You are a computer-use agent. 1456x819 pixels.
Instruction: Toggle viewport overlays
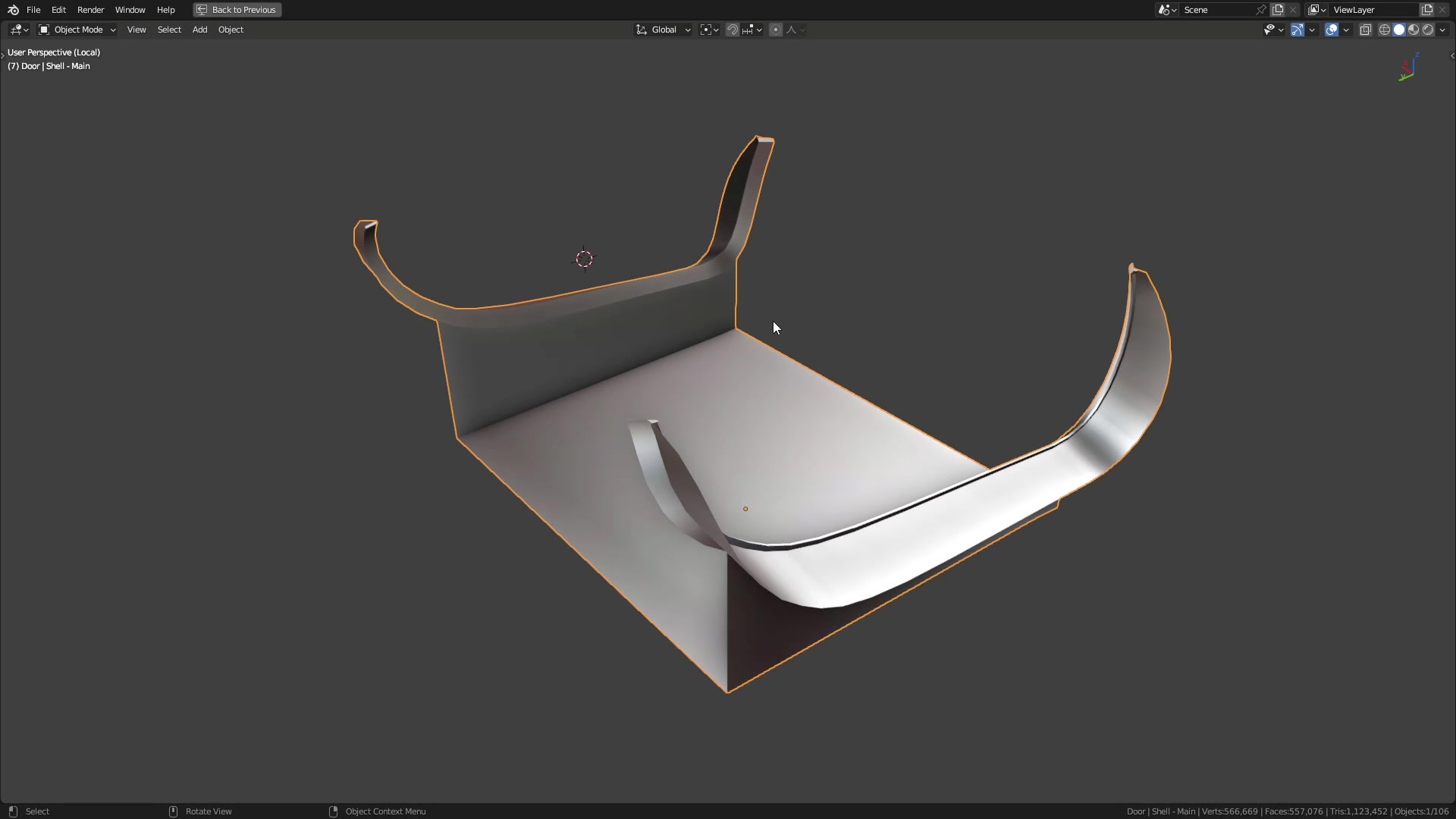pos(1332,30)
